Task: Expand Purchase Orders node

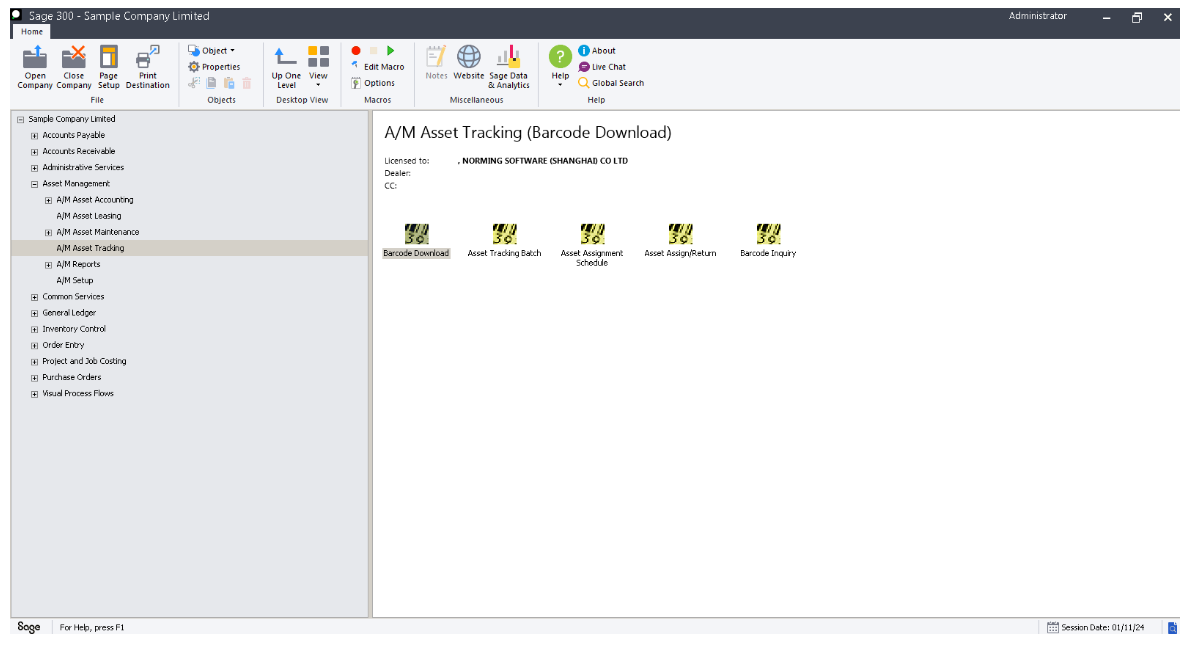Action: [x=34, y=377]
